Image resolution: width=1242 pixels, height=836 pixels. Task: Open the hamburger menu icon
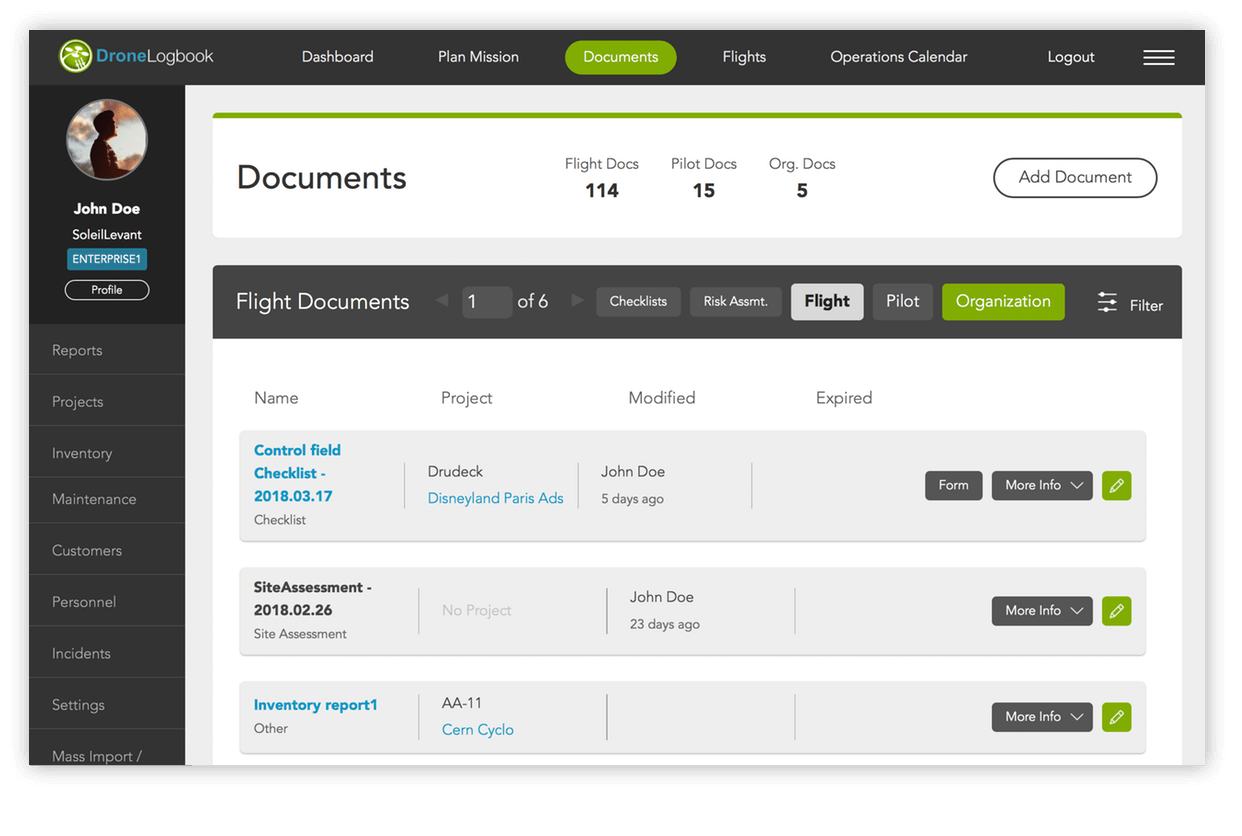point(1159,58)
